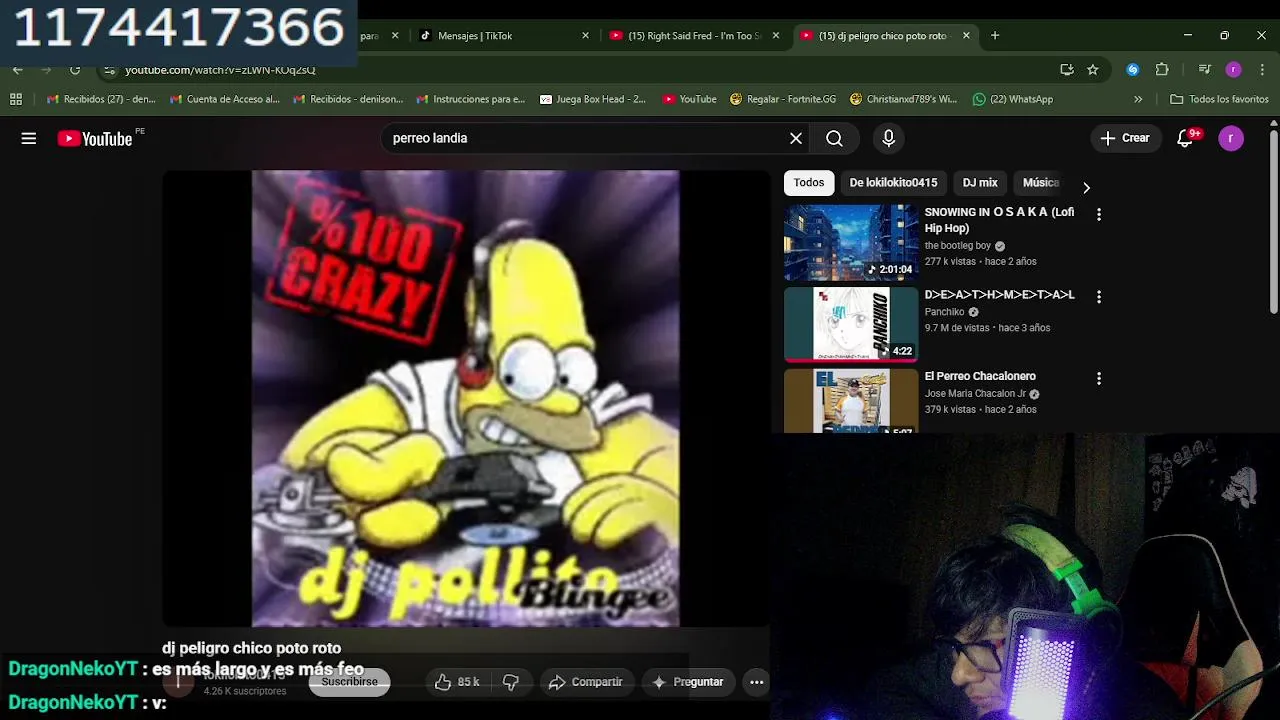1280x720 pixels.
Task: Close the Right Said Fred tab
Action: [776, 36]
